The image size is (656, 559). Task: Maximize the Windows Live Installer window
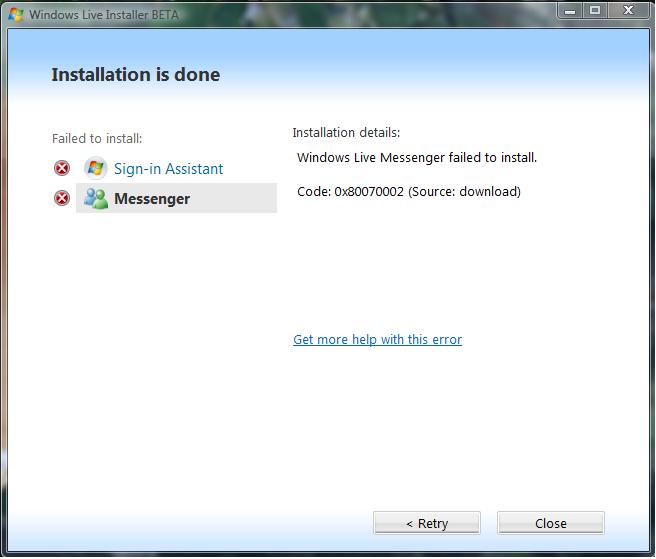[x=595, y=10]
